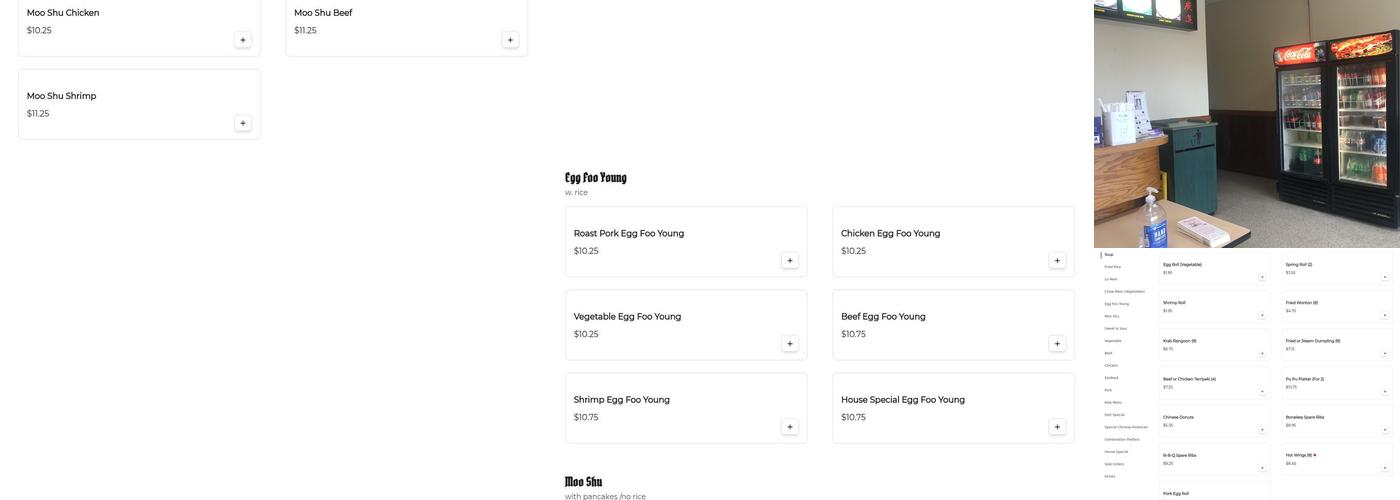The image size is (1400, 500).
Task: Click the restaurant interior photo
Action: (x=1246, y=123)
